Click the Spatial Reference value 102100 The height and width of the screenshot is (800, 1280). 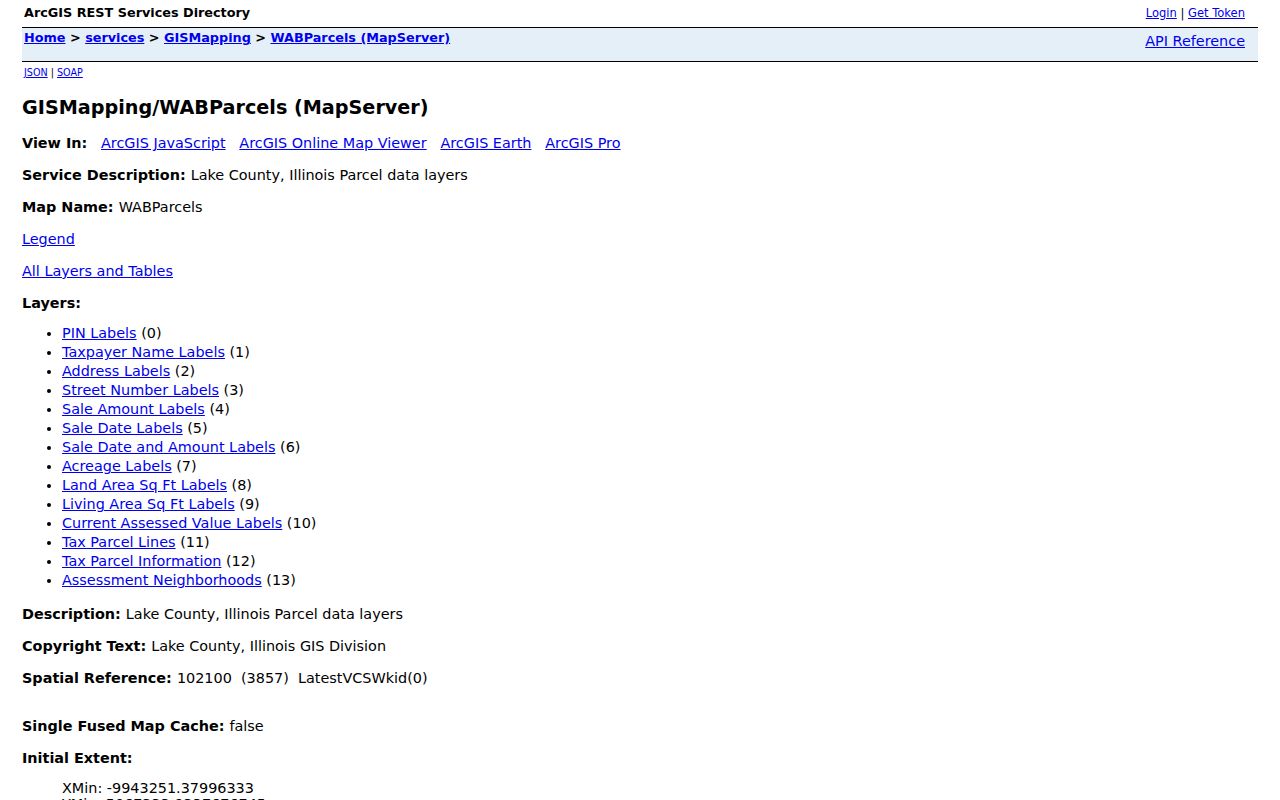click(x=204, y=678)
